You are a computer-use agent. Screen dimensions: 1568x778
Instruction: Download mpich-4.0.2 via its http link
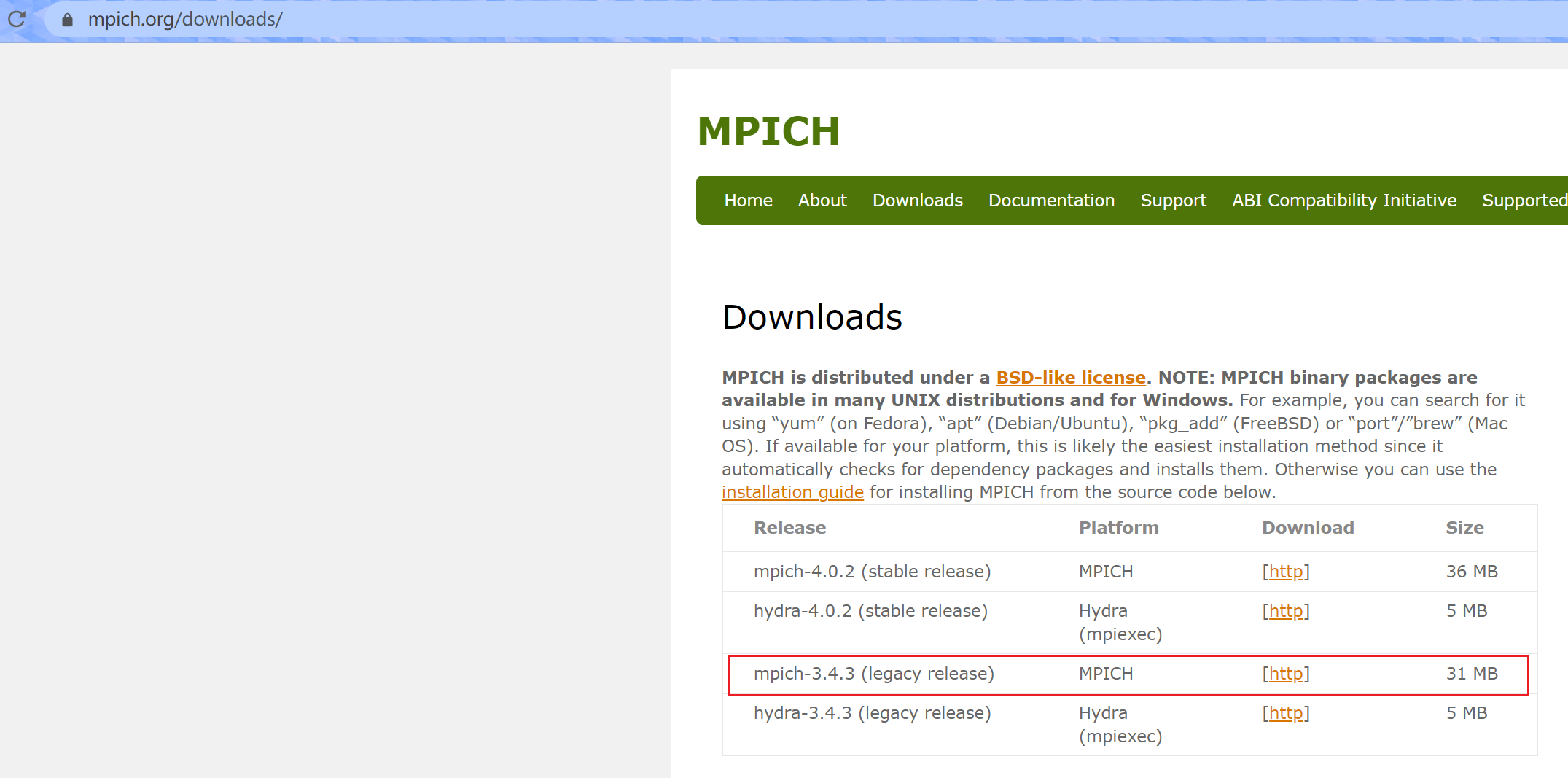[x=1286, y=572]
